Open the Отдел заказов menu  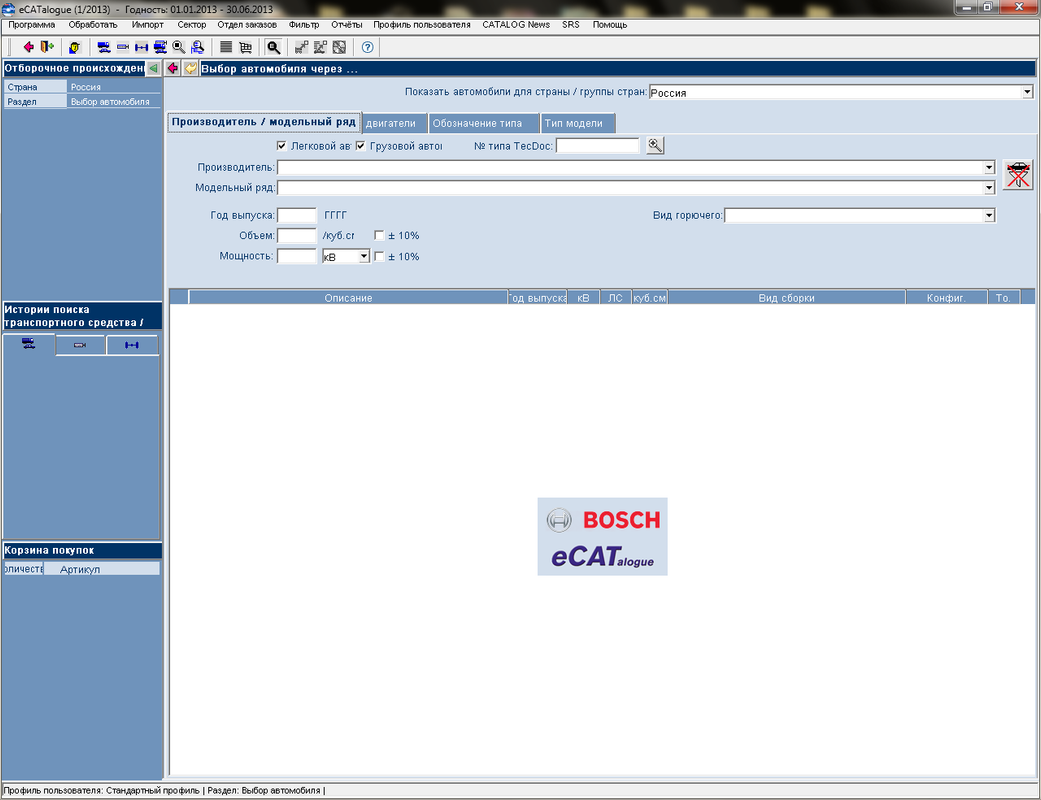(247, 25)
